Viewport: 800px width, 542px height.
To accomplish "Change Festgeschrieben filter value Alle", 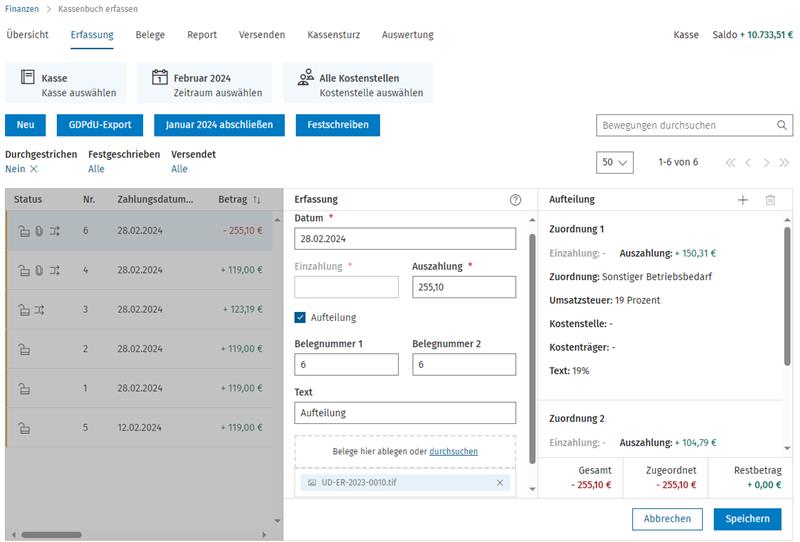I will (96, 169).
